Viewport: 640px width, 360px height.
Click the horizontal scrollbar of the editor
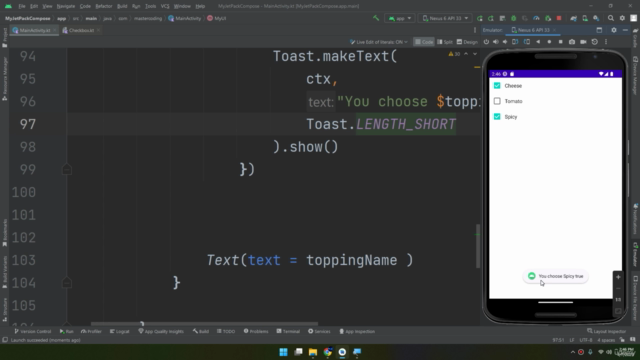click(204, 324)
